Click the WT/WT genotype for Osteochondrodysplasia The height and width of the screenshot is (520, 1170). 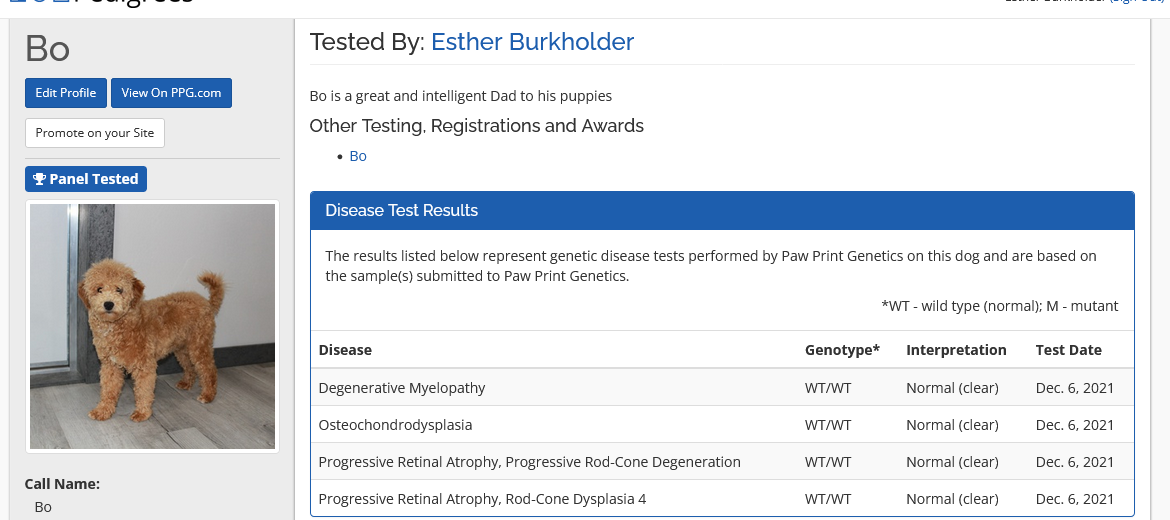(828, 425)
